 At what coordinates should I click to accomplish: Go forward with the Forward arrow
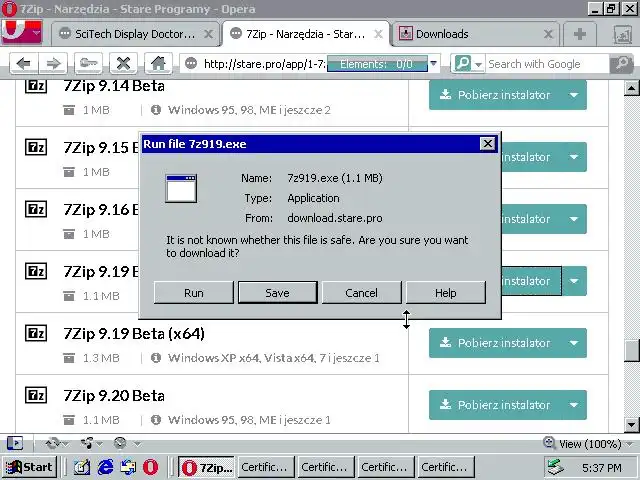click(53, 64)
